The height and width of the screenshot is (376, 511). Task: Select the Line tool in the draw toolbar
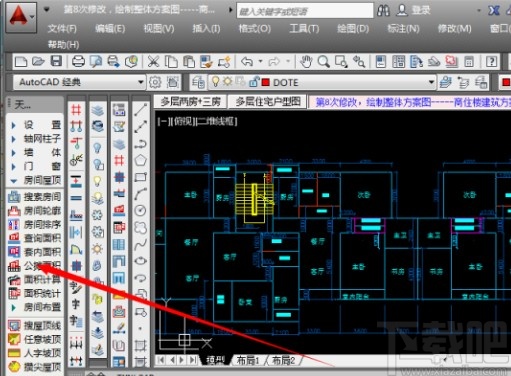coord(141,110)
